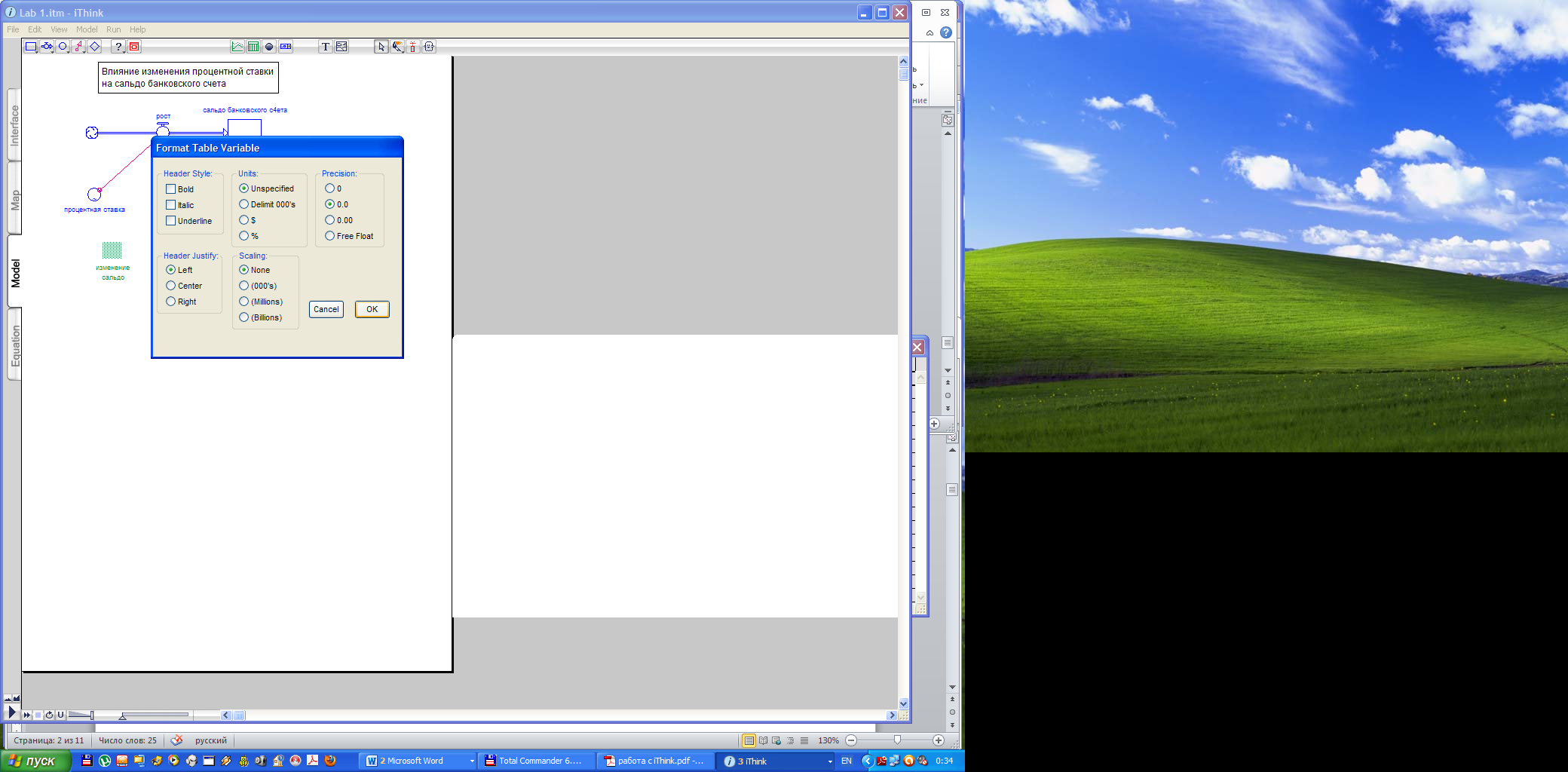Select precision 0.00 option
This screenshot has height=772, width=1568.
coord(329,220)
